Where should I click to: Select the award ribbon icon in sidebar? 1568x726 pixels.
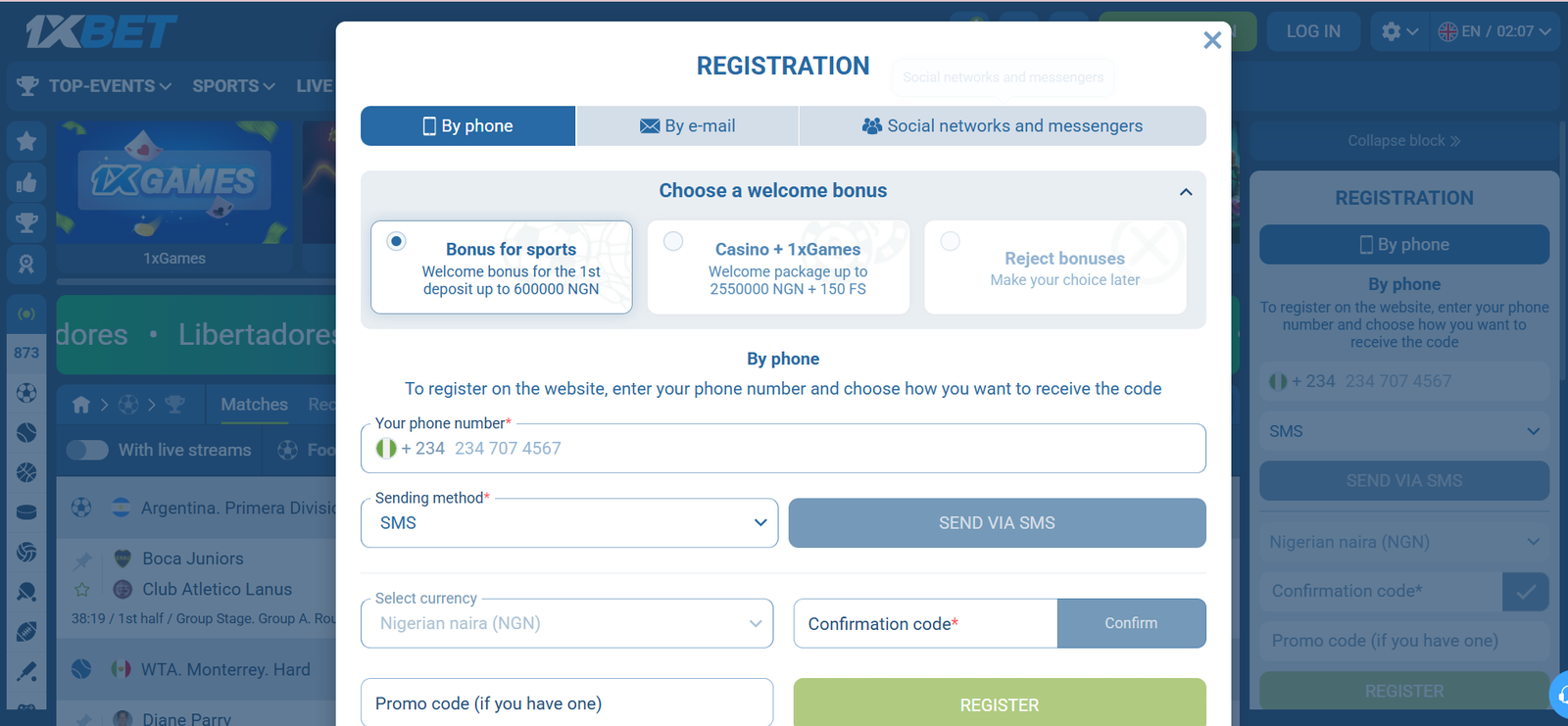click(x=26, y=264)
